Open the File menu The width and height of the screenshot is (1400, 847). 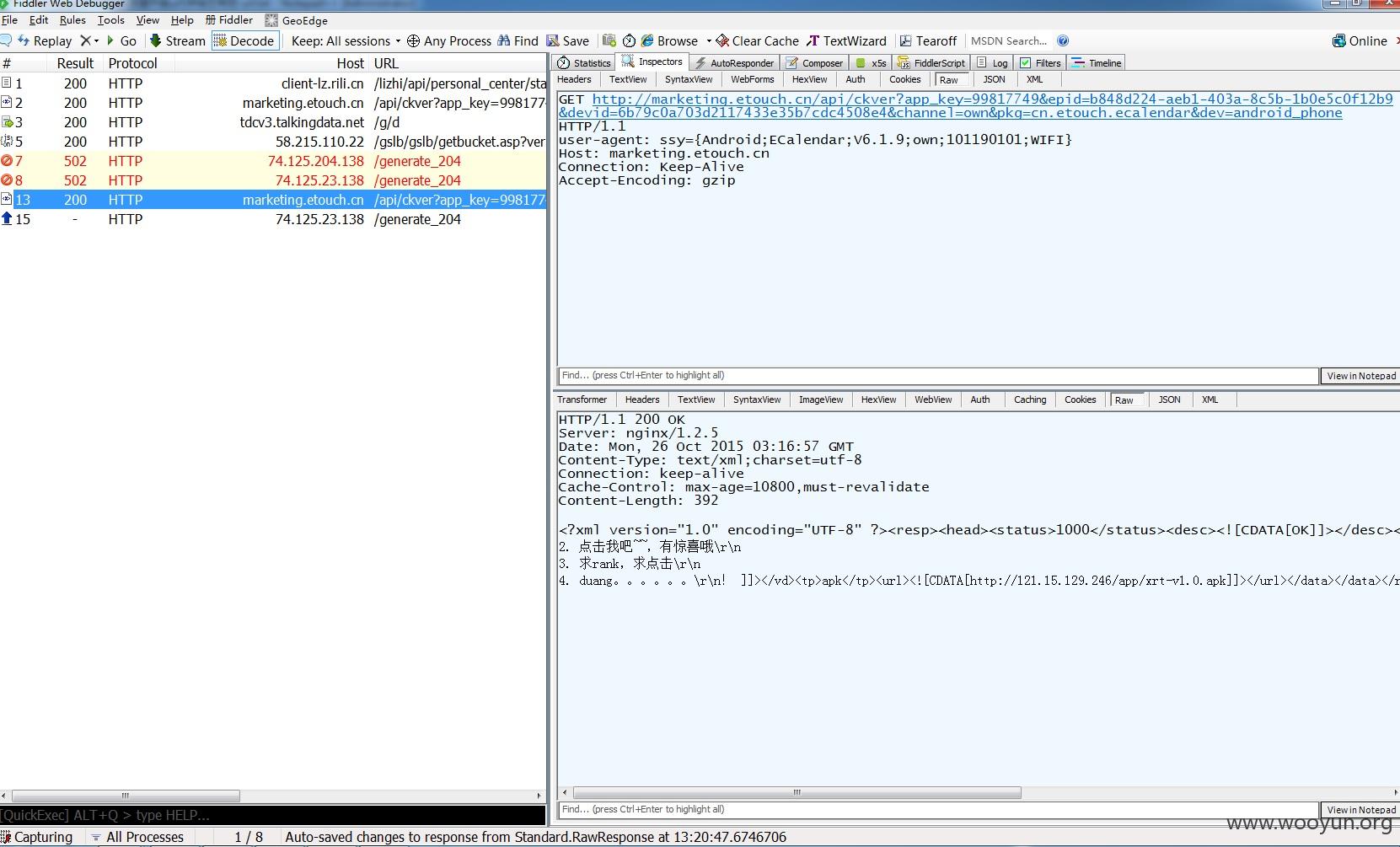(x=10, y=20)
